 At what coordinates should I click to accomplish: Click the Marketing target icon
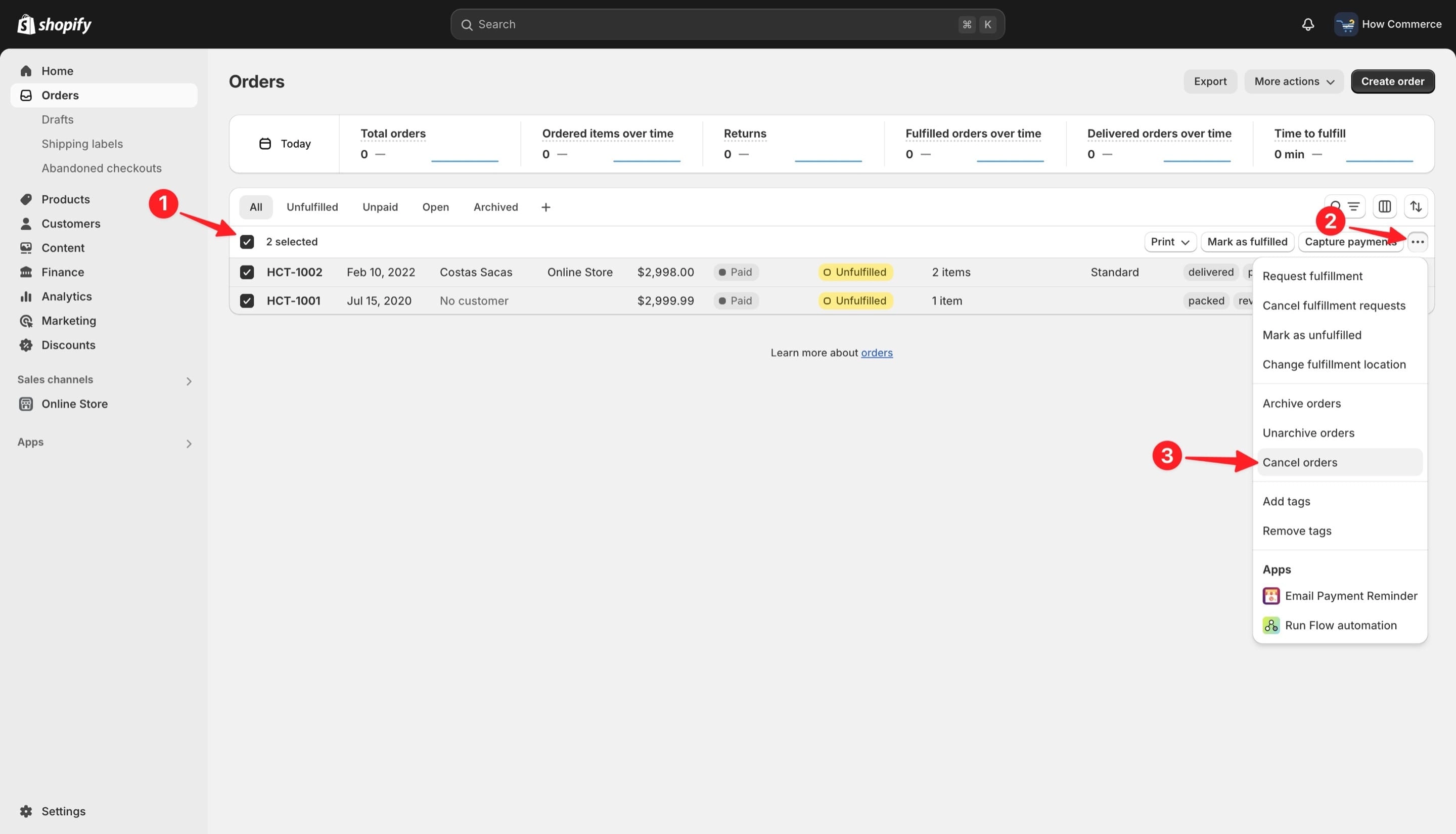pyautogui.click(x=26, y=321)
